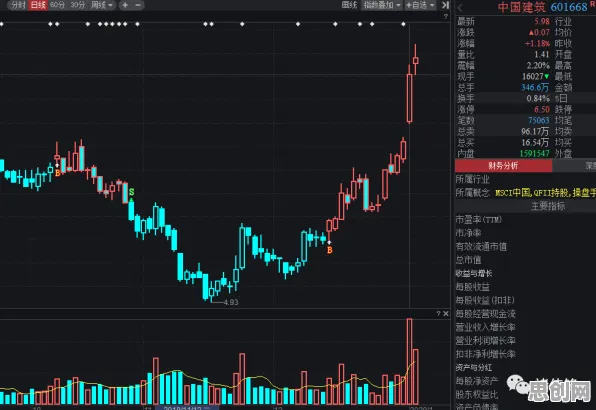Click the change value 0.07

click(539, 33)
